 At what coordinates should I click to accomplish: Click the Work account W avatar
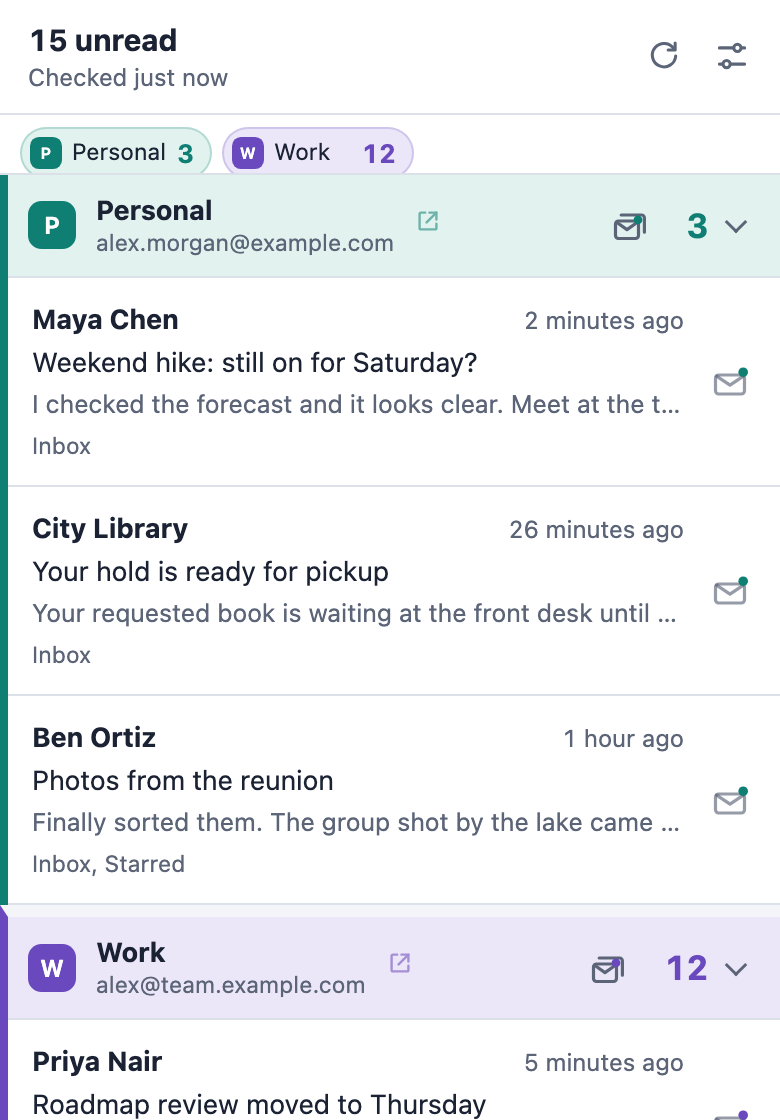pyautogui.click(x=52, y=968)
